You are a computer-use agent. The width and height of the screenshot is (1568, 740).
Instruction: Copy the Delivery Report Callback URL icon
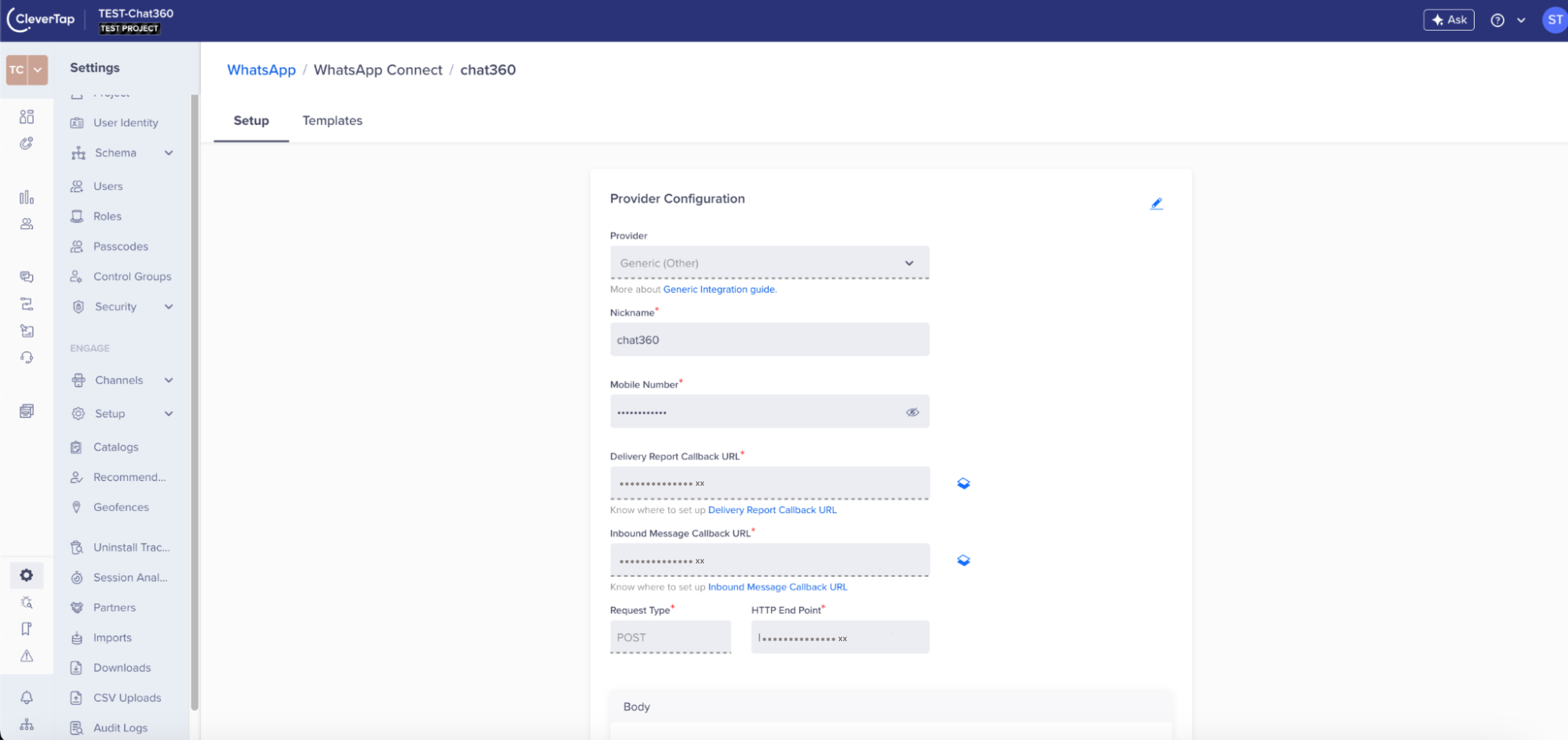[963, 484]
